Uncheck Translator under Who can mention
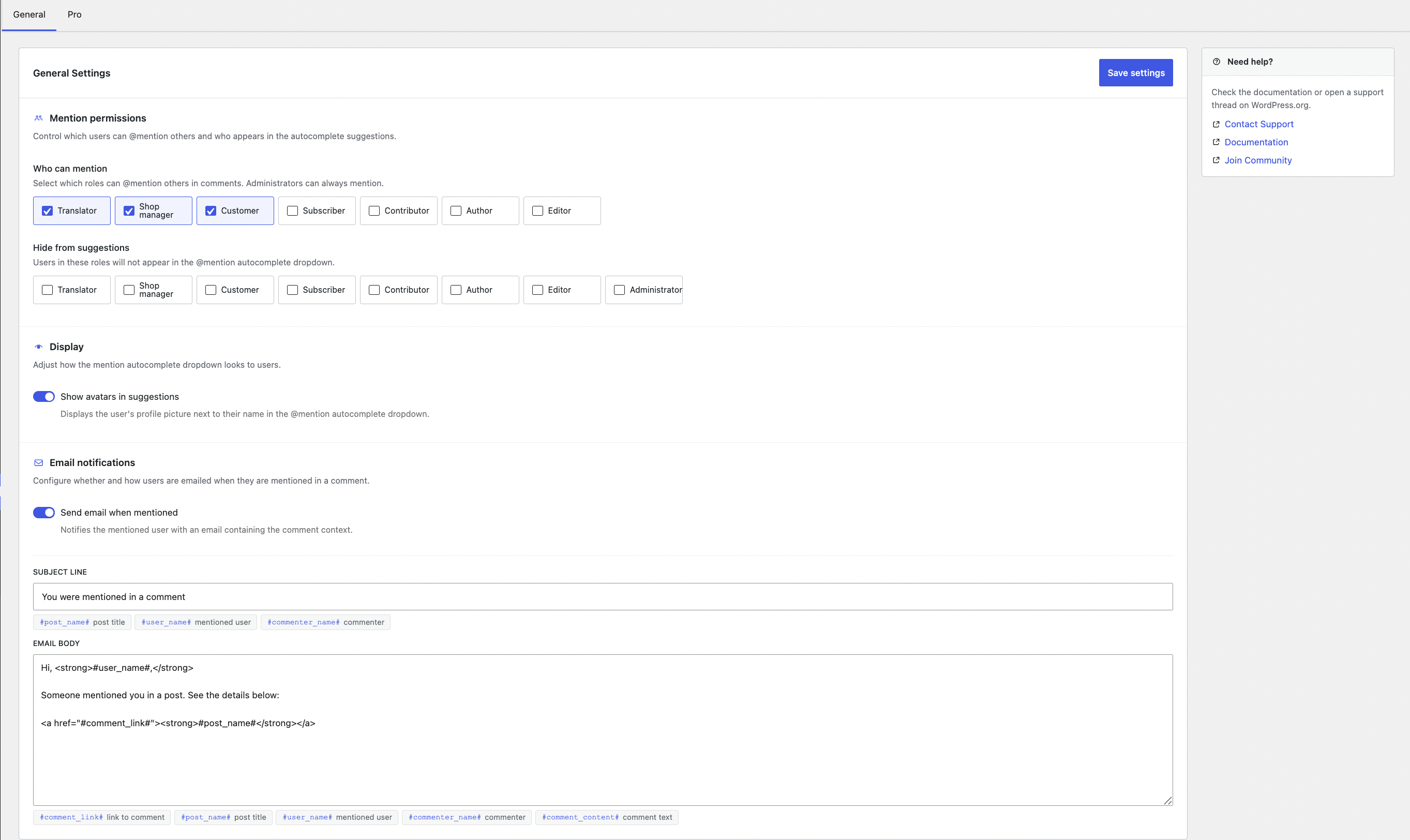This screenshot has width=1410, height=840. pos(48,211)
